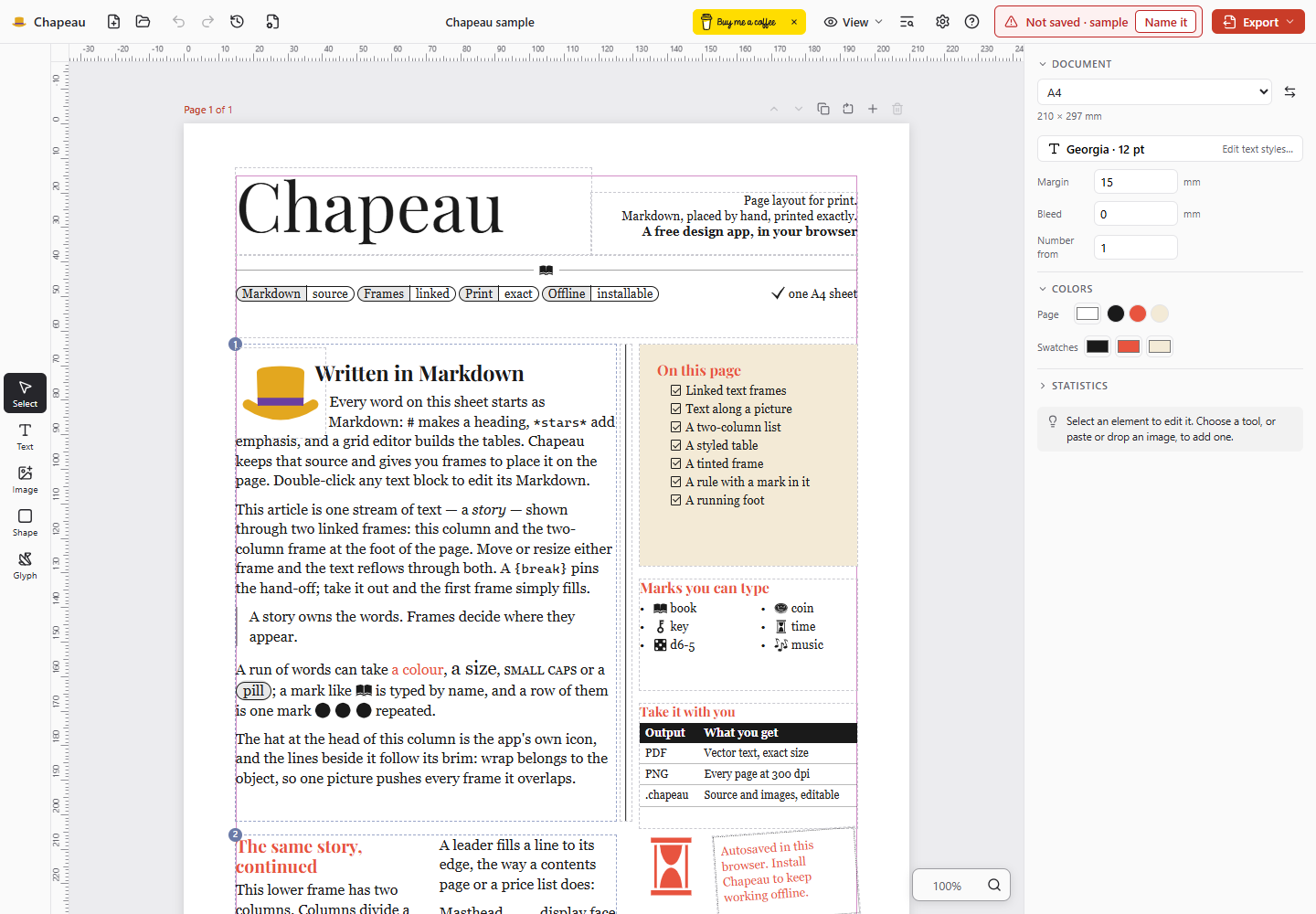Add a new page with the plus icon
Image resolution: width=1316 pixels, height=914 pixels.
pos(873,109)
